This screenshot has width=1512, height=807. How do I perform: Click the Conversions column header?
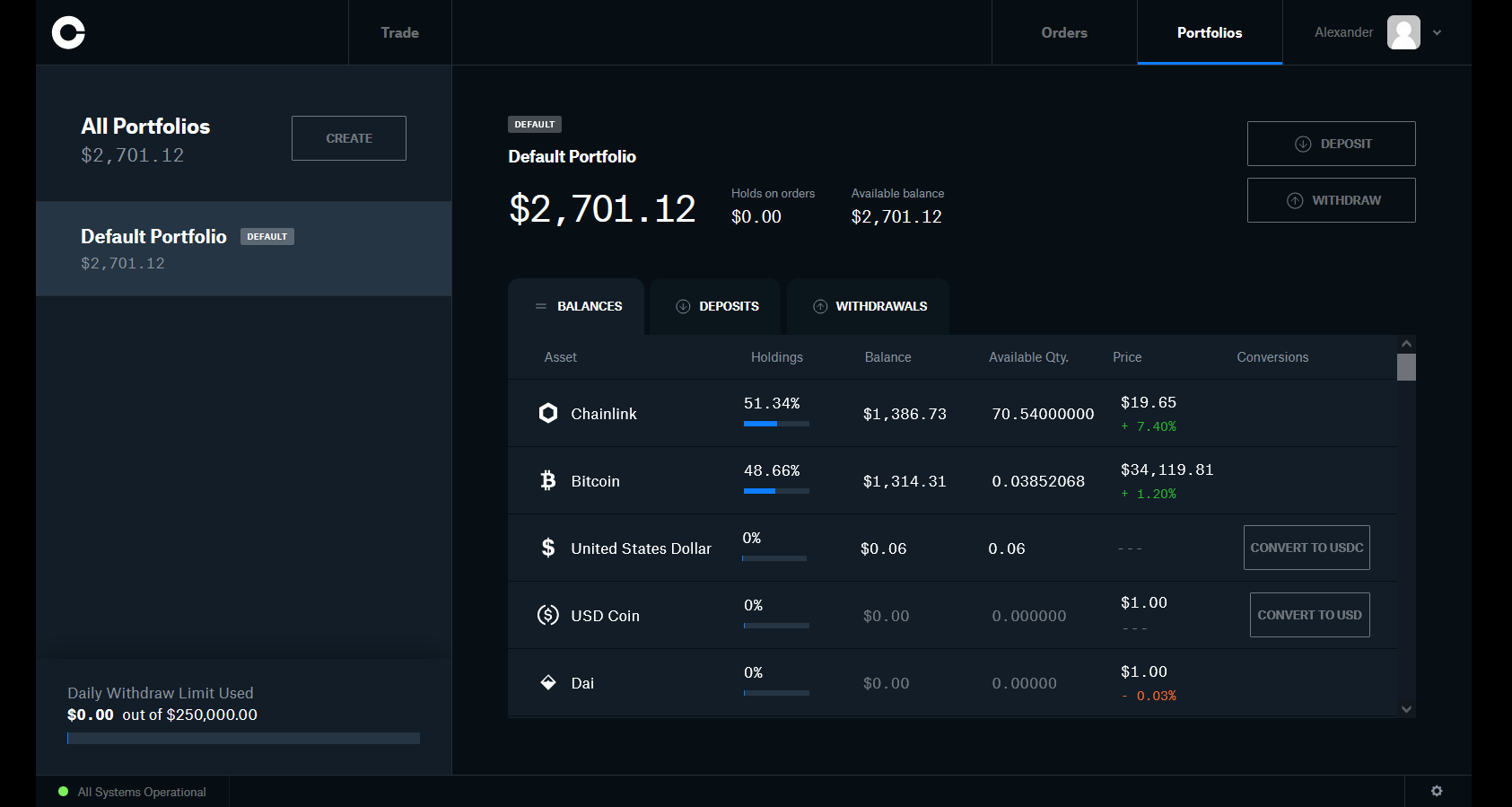1272,357
